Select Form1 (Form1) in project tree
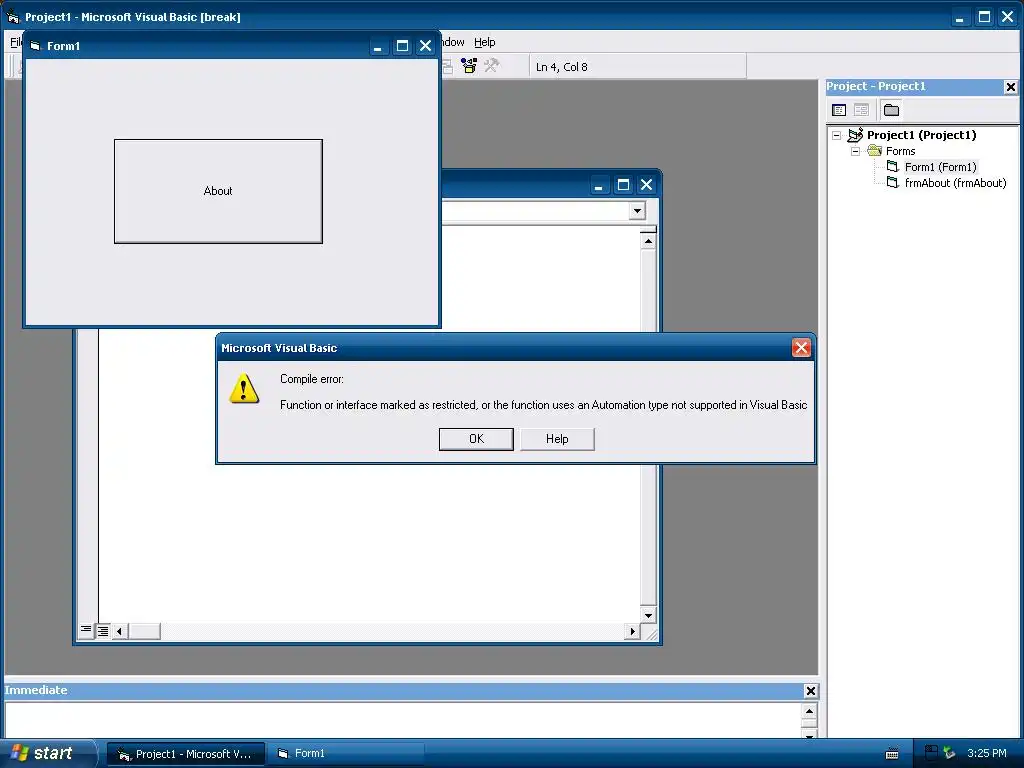The height and width of the screenshot is (768, 1024). (940, 167)
